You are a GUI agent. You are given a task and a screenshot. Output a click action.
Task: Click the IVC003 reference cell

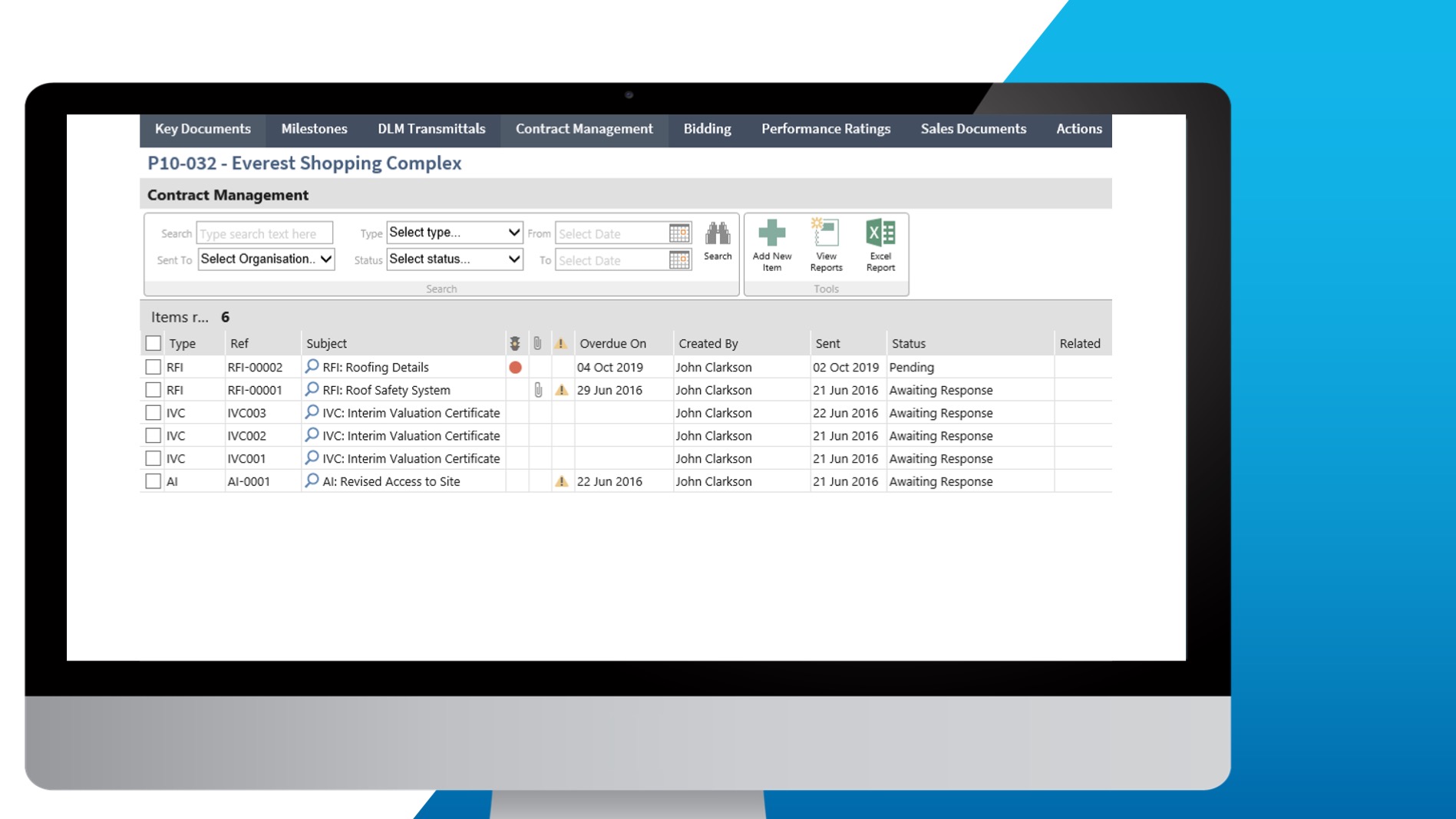point(246,413)
